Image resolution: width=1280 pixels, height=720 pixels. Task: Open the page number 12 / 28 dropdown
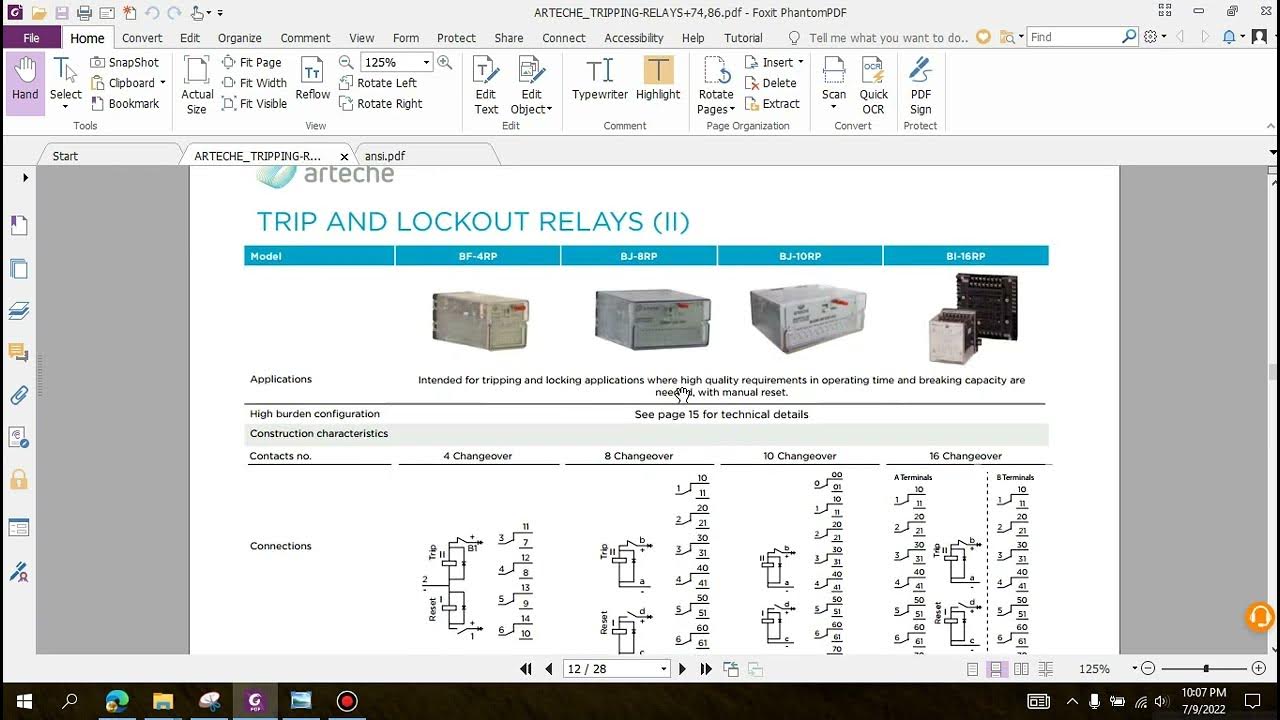663,669
